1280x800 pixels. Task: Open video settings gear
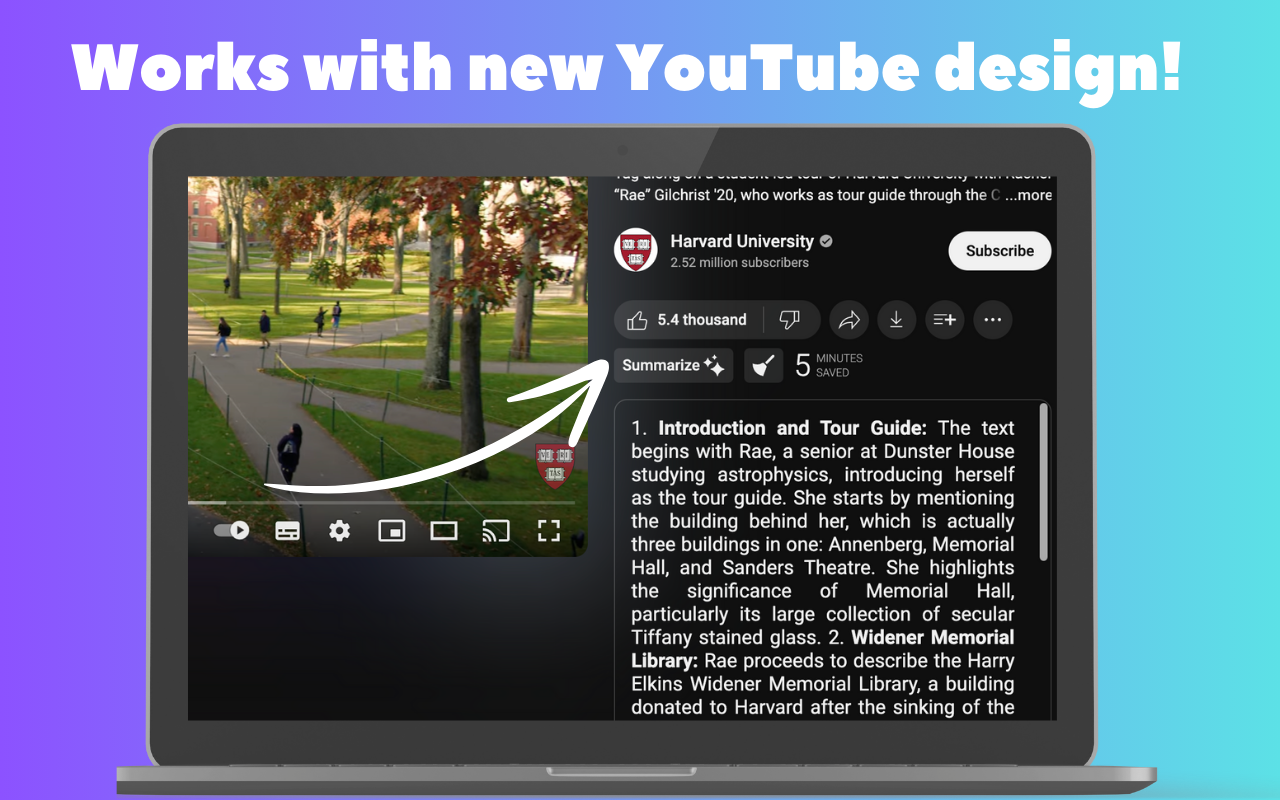coord(340,531)
